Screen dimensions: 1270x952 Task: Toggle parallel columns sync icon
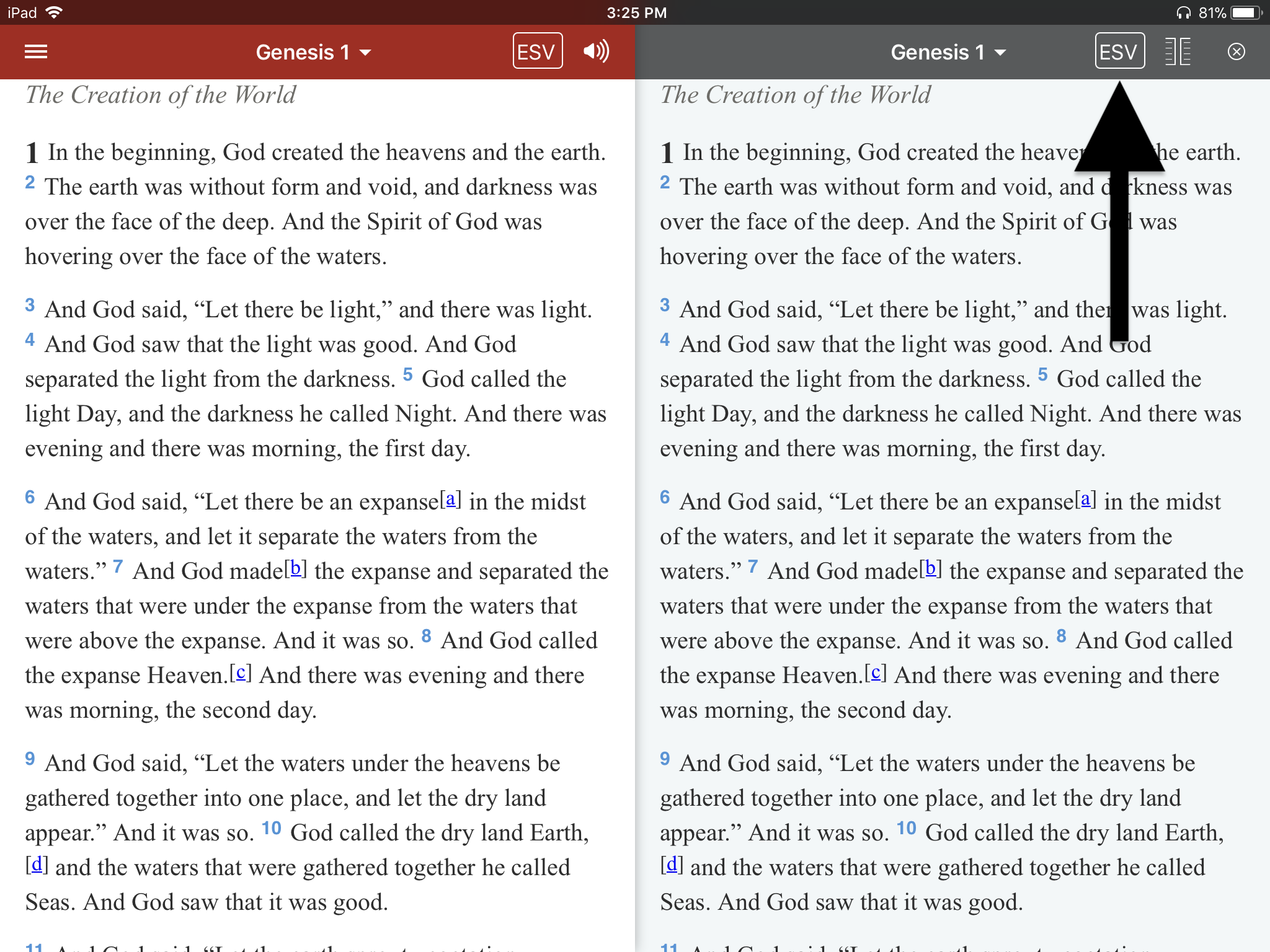point(1178,51)
